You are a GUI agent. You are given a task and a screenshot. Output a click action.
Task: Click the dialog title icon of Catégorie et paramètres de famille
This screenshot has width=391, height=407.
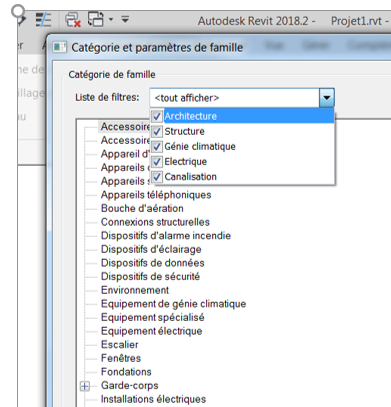point(60,47)
